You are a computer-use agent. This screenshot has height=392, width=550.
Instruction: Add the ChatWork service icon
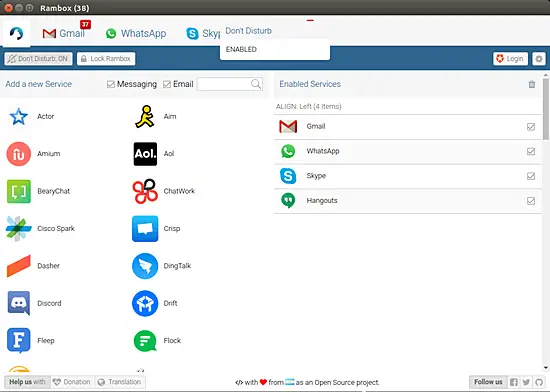pyautogui.click(x=145, y=191)
